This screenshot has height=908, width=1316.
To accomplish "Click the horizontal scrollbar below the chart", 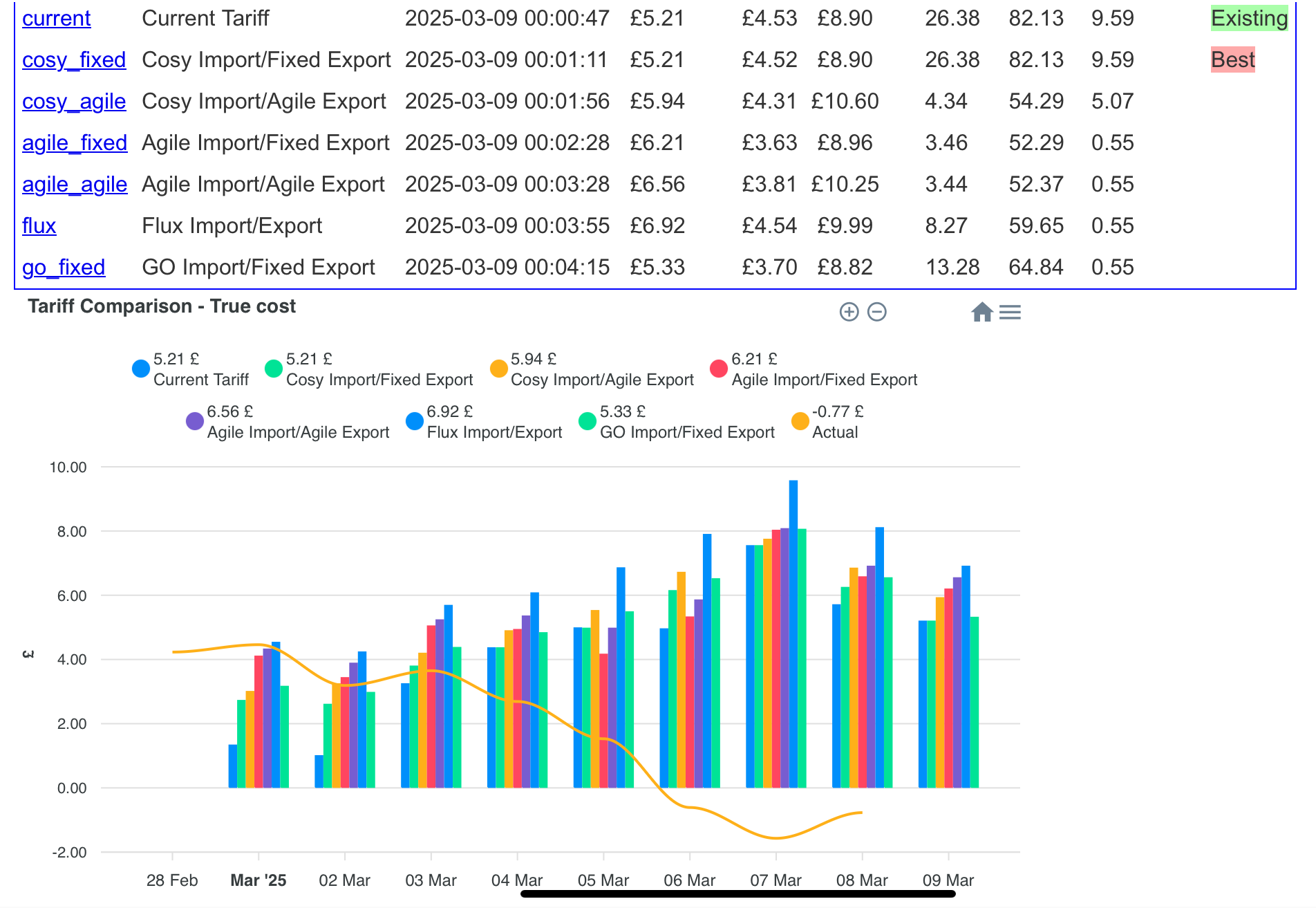I will (x=738, y=894).
